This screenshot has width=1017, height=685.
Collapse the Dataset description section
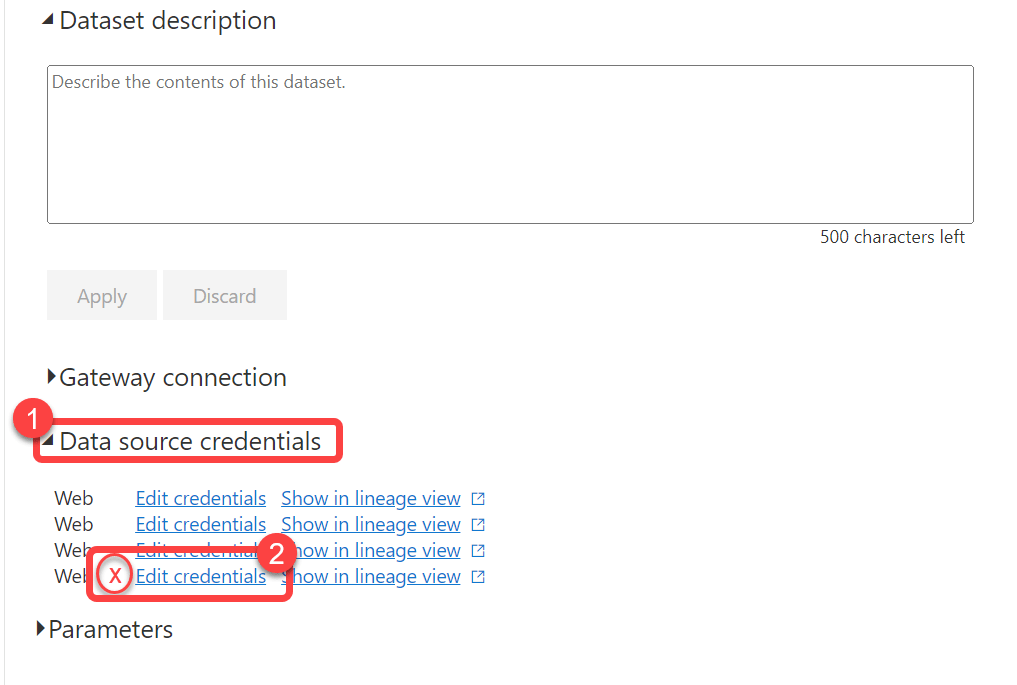click(x=48, y=21)
